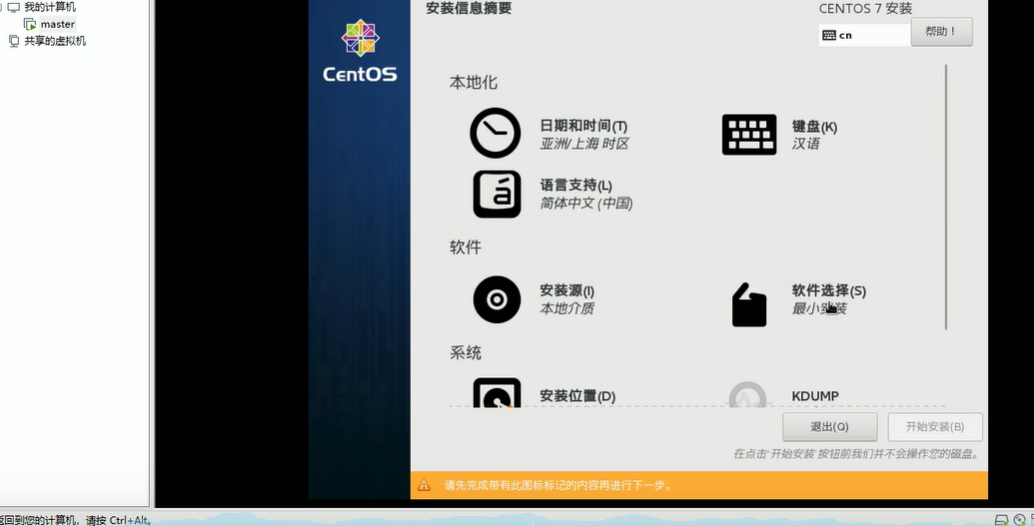
Task: Open 语言支持(L) settings
Action: [576, 186]
